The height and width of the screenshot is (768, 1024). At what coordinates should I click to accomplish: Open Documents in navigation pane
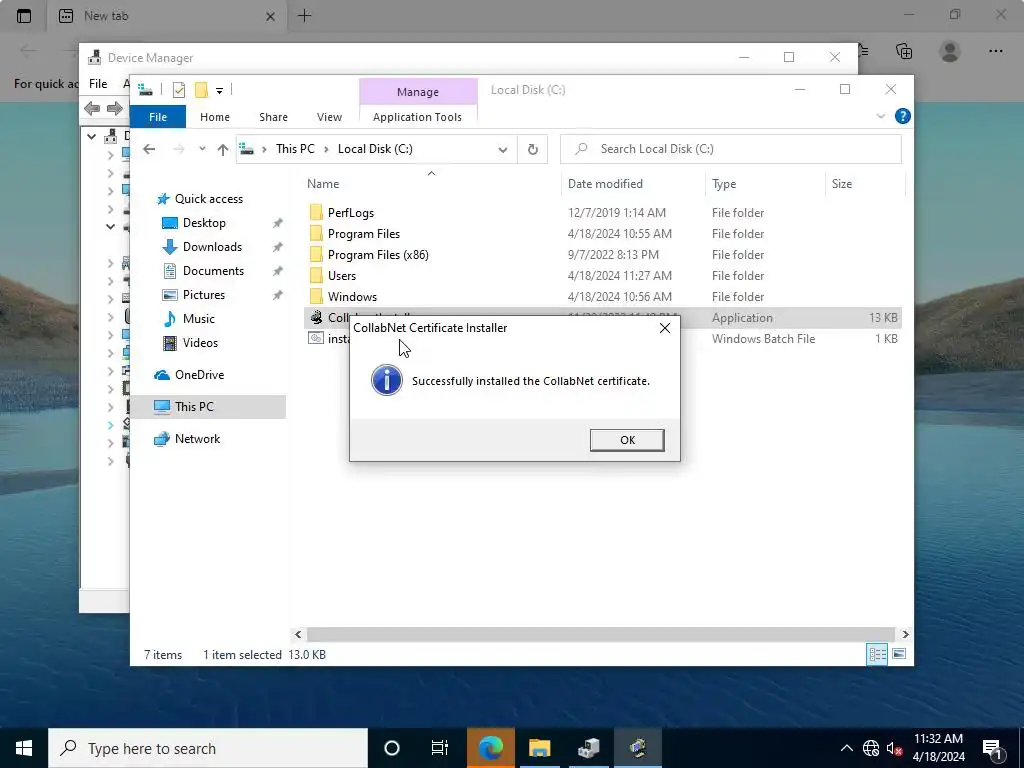[214, 271]
